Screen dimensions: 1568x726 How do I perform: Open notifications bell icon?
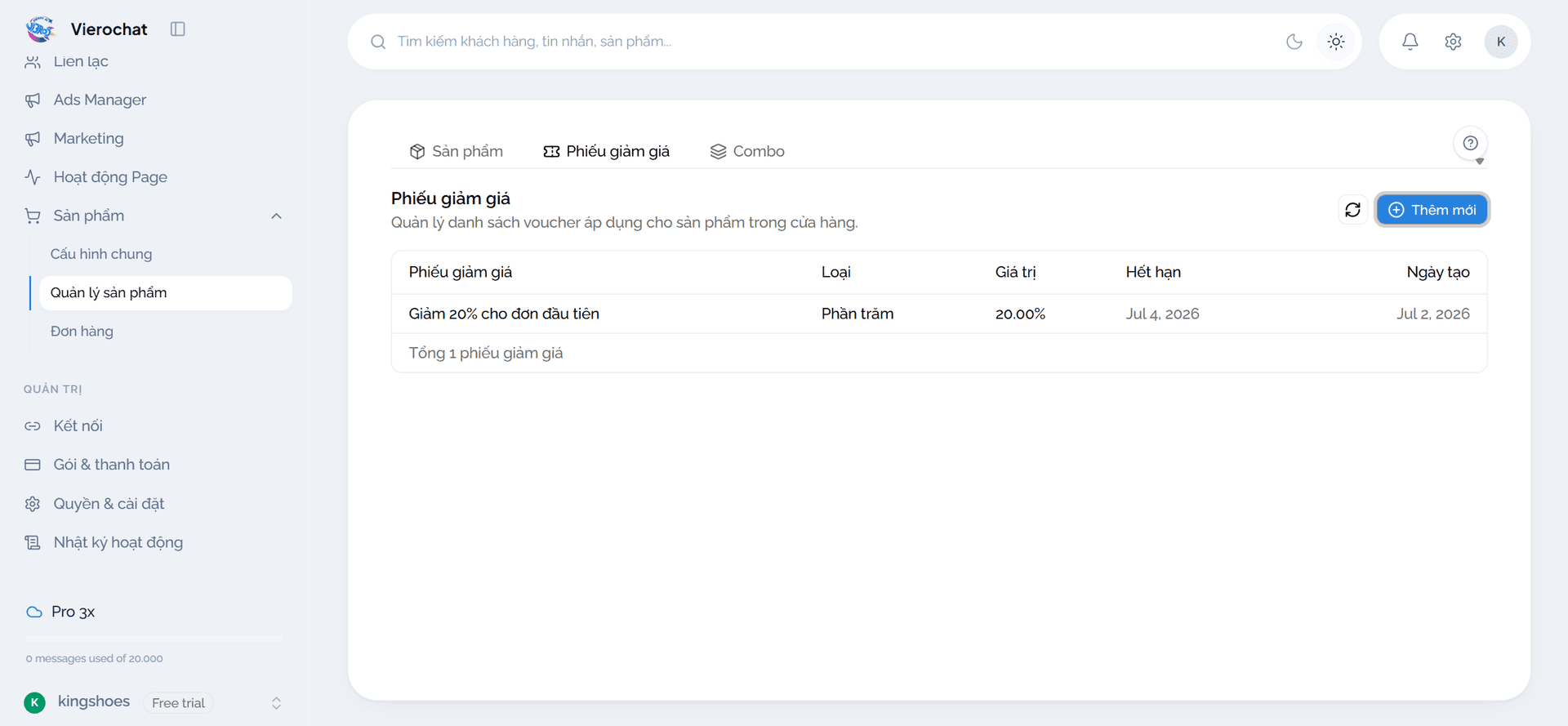(x=1410, y=42)
